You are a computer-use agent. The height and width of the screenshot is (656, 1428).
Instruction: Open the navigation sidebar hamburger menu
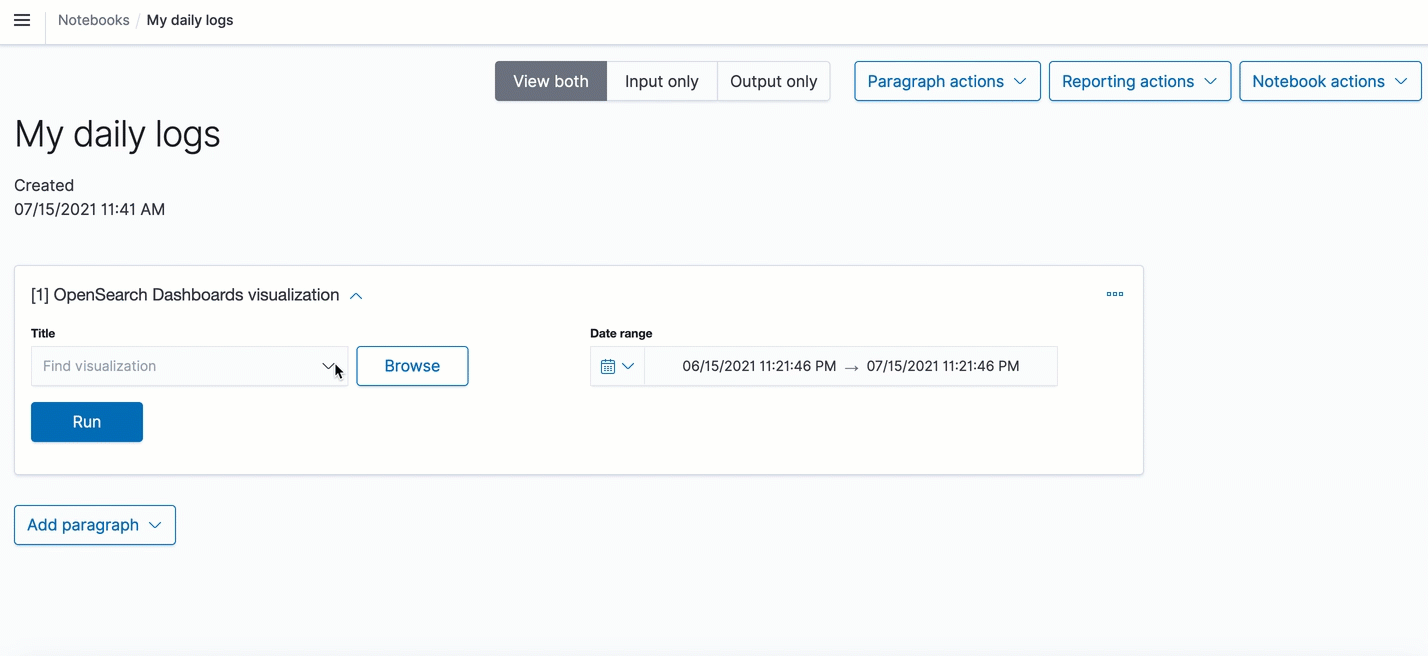22,20
